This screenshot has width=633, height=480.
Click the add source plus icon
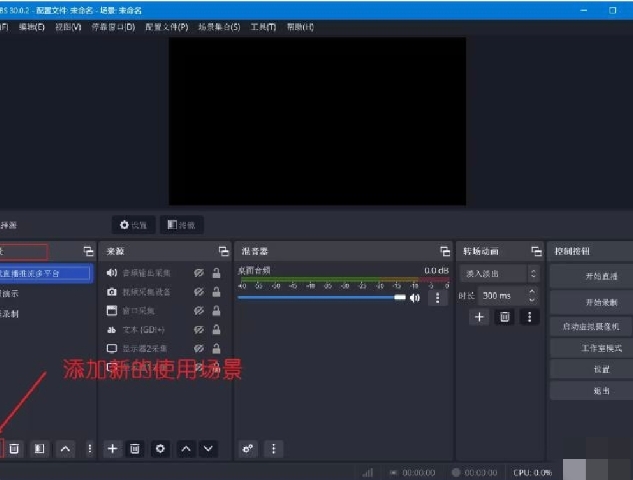pyautogui.click(x=112, y=449)
